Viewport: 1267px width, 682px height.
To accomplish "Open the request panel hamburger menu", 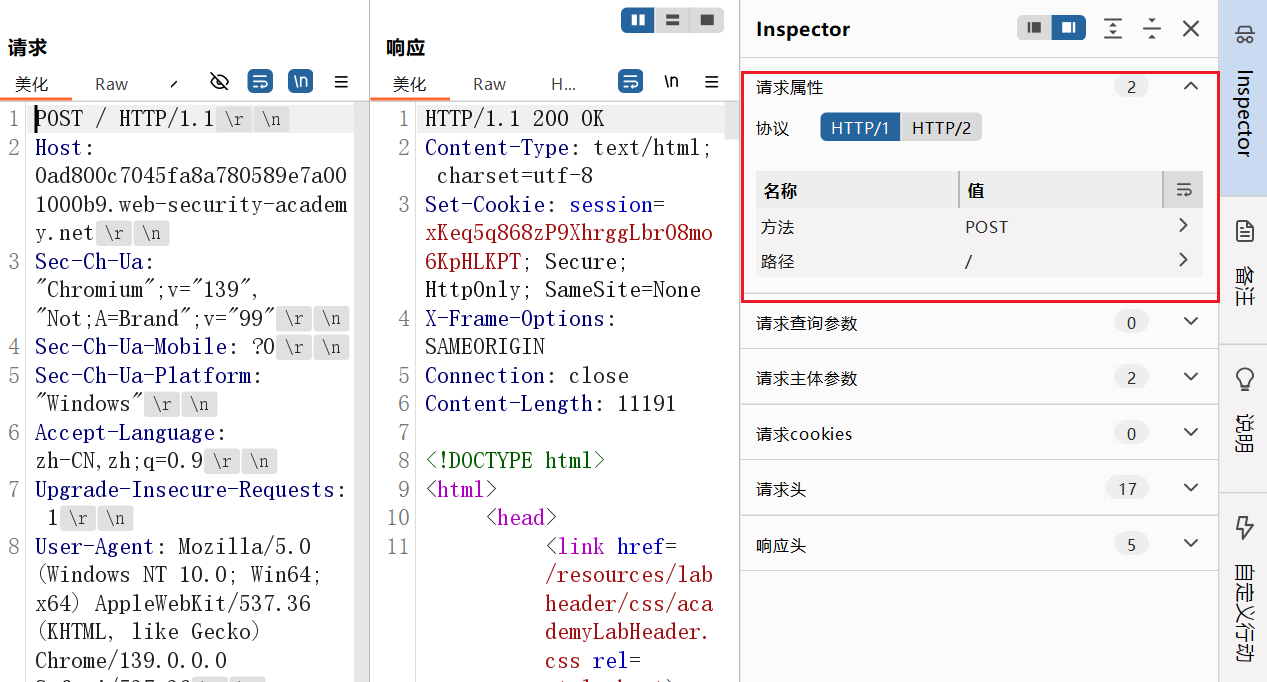I will (341, 82).
